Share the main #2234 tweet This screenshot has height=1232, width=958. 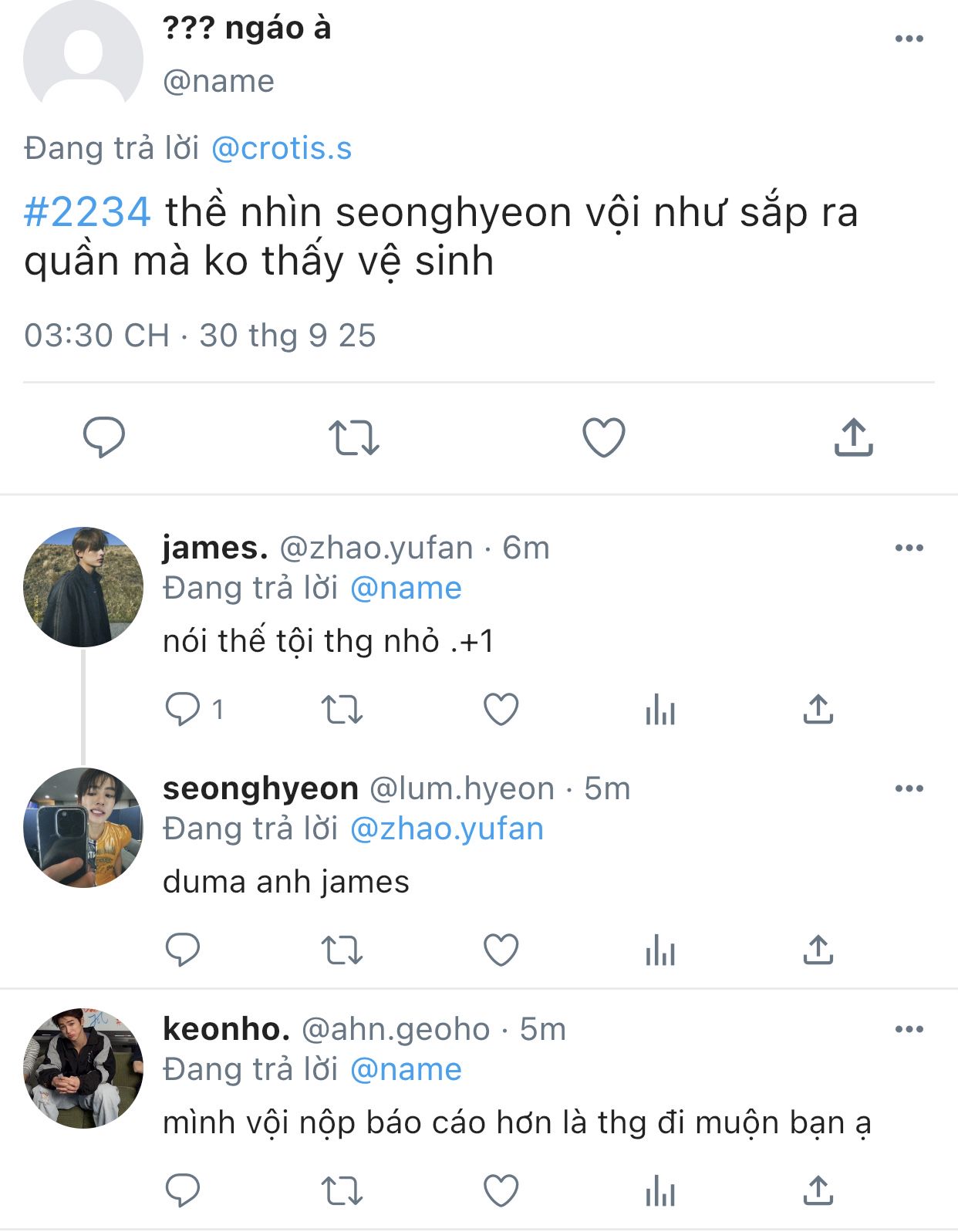pos(853,437)
